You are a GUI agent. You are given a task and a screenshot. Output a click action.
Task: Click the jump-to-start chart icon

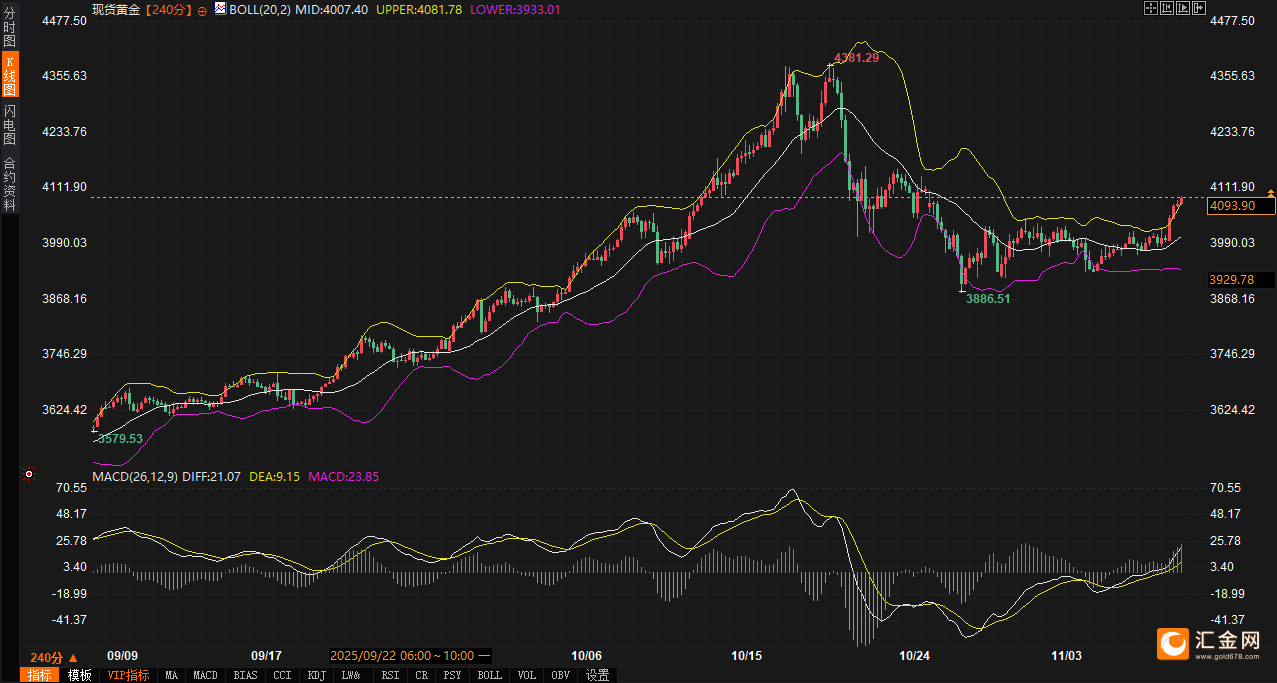[x=1167, y=8]
